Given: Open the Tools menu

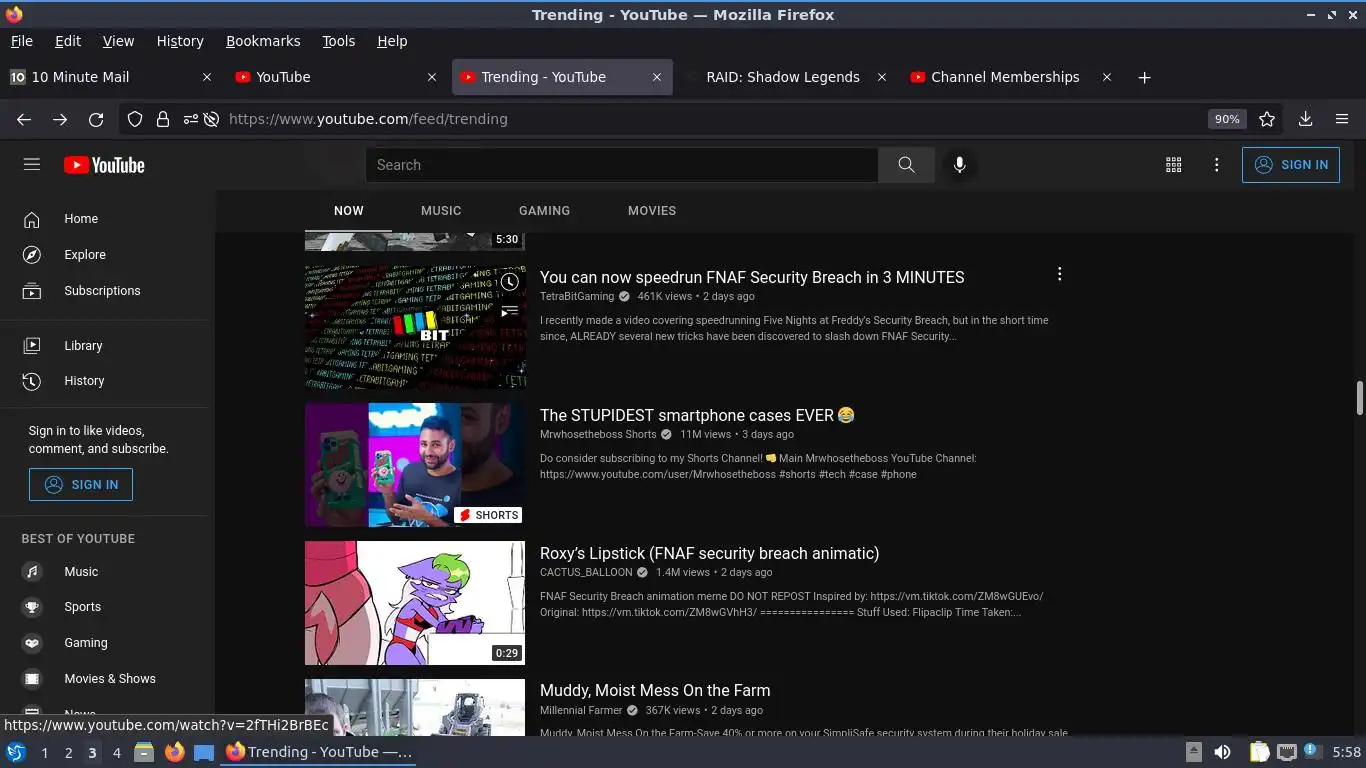Looking at the screenshot, I should (x=339, y=41).
